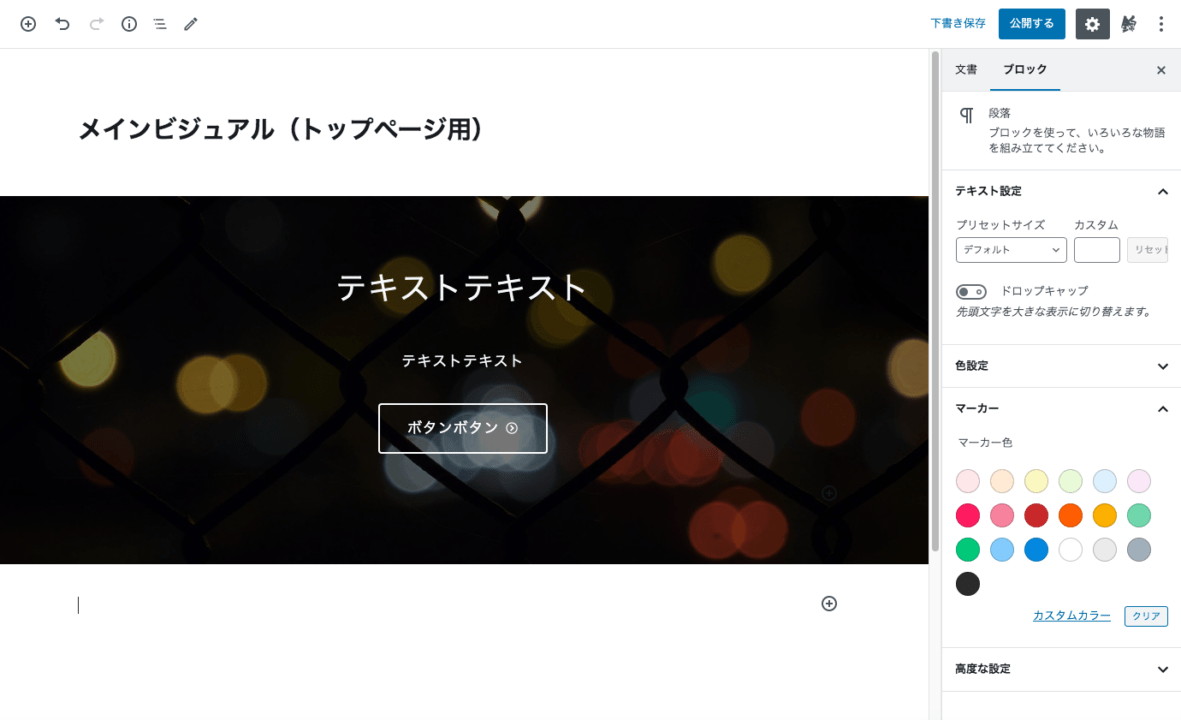Click the 公開する button

coord(1032,23)
